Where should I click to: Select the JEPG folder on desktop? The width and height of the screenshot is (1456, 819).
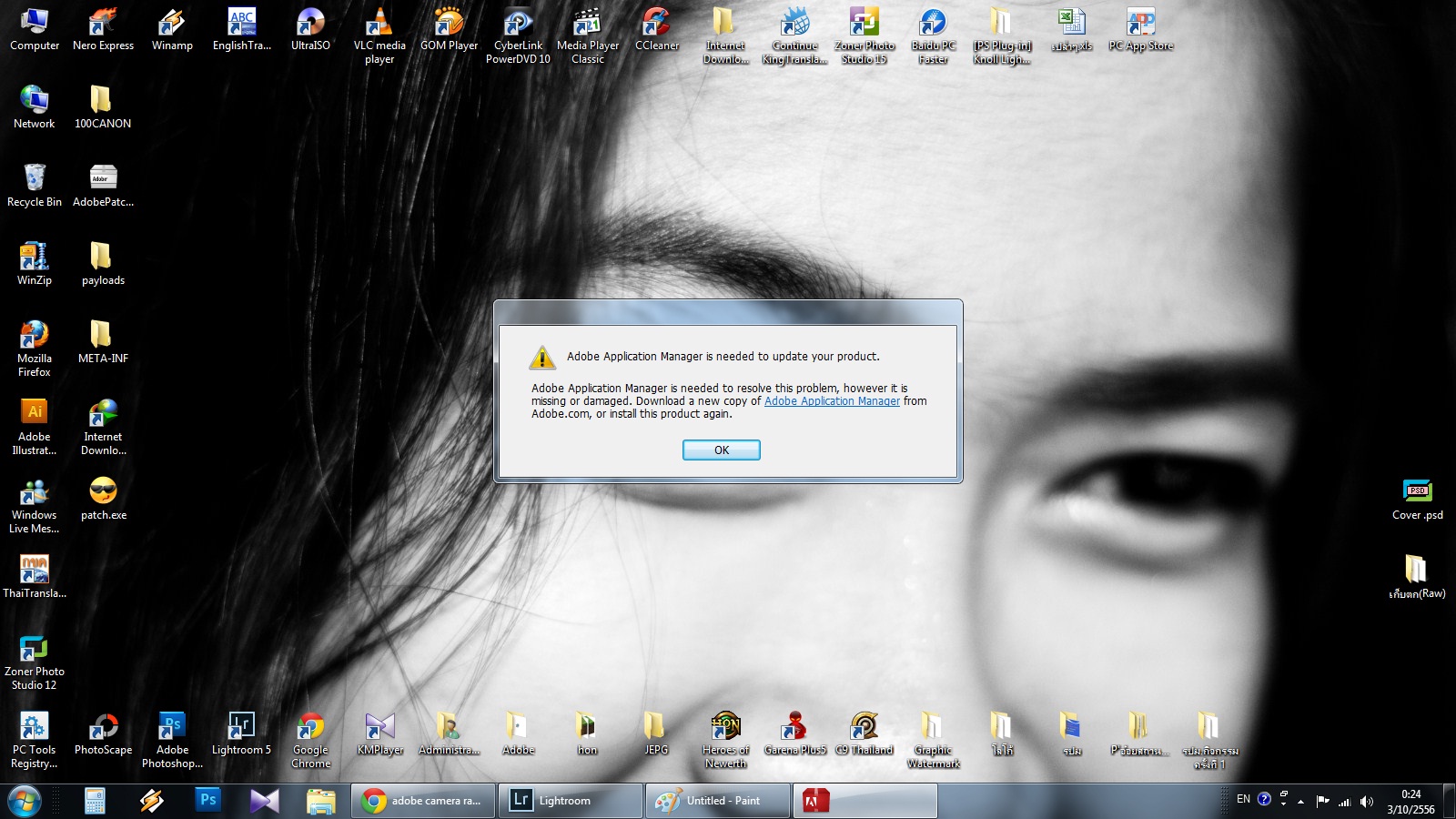point(656,733)
